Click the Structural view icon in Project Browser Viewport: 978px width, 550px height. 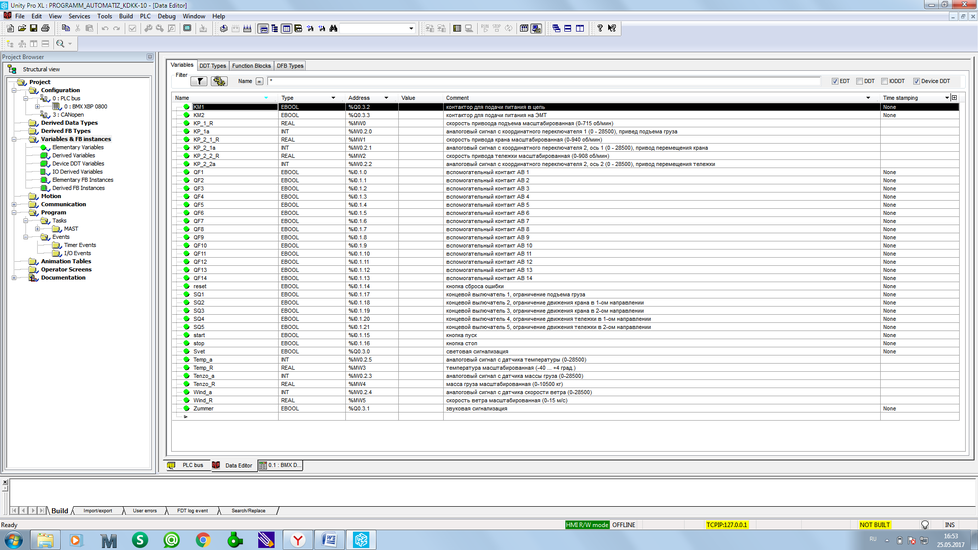point(12,69)
